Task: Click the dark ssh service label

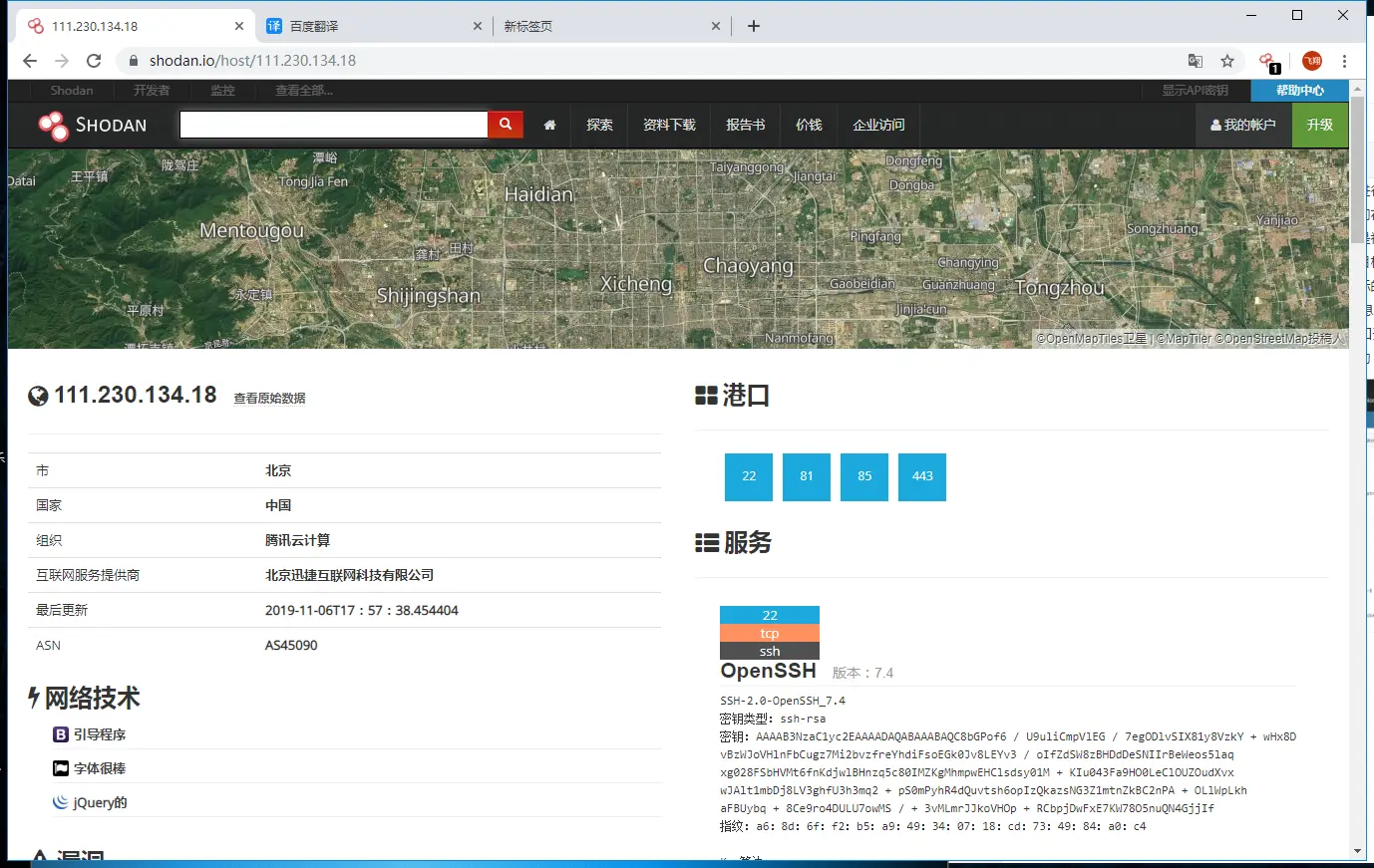Action: [770, 651]
